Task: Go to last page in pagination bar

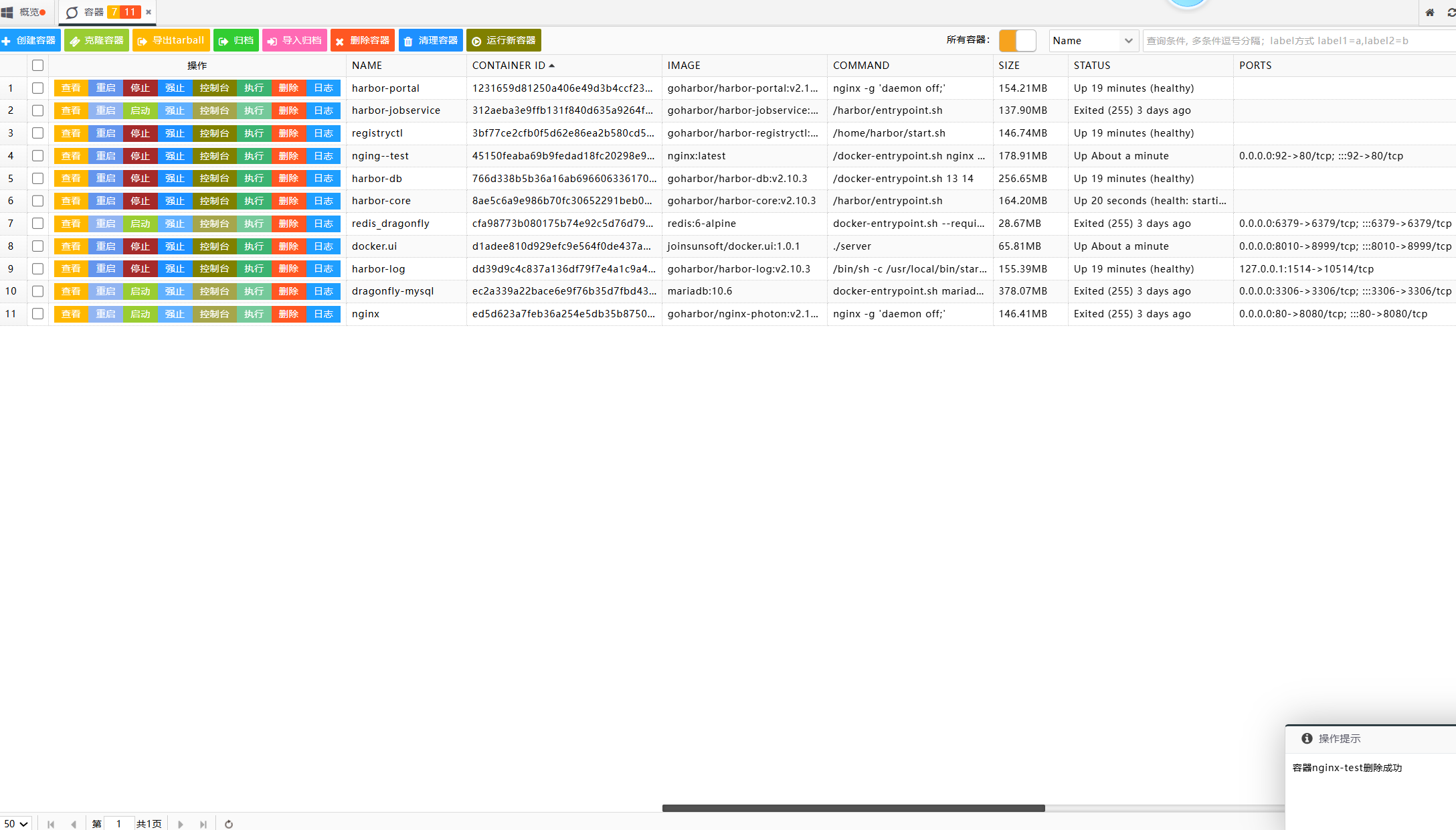Action: click(x=203, y=824)
